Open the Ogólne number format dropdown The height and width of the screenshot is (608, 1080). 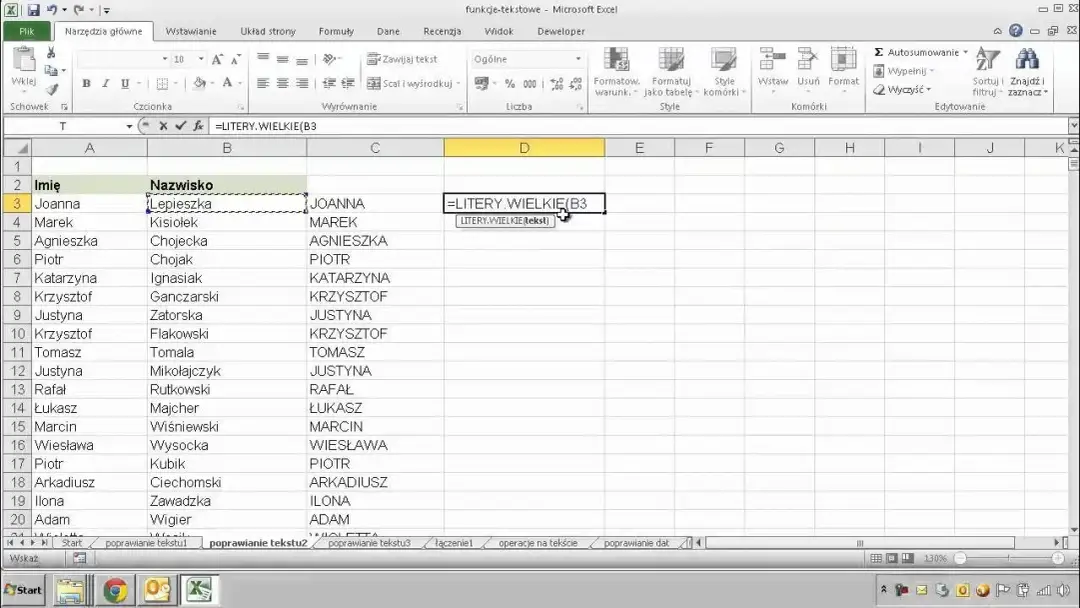point(578,59)
